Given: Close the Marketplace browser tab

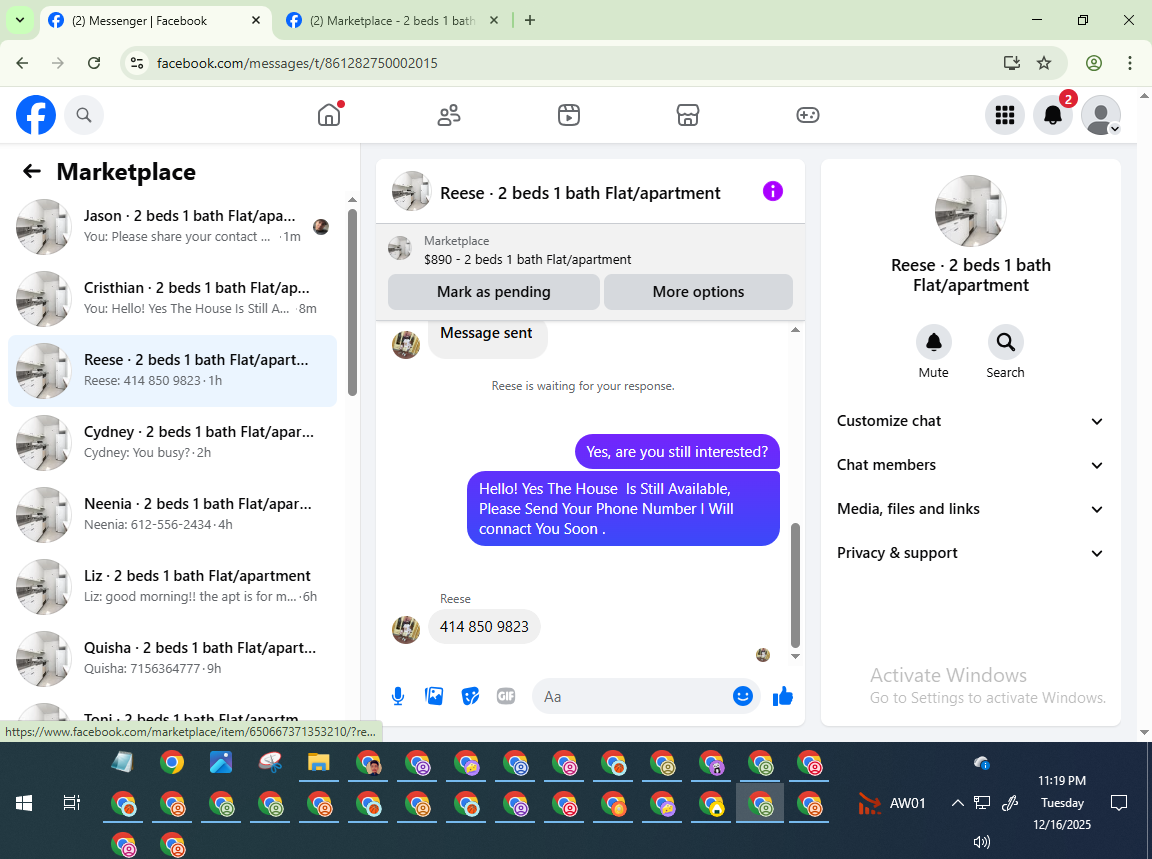Looking at the screenshot, I should click(494, 21).
